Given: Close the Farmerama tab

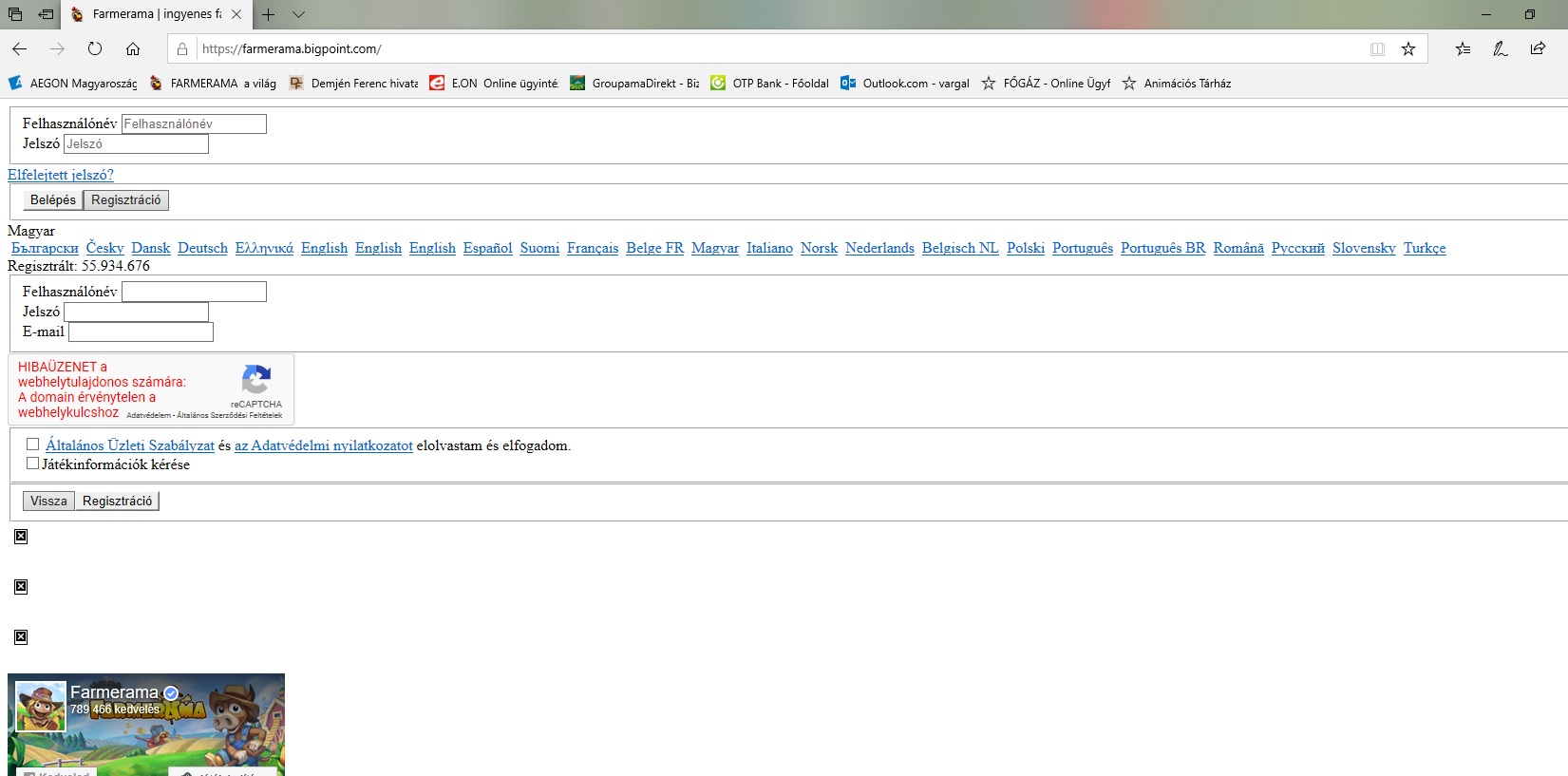Looking at the screenshot, I should click(x=236, y=14).
